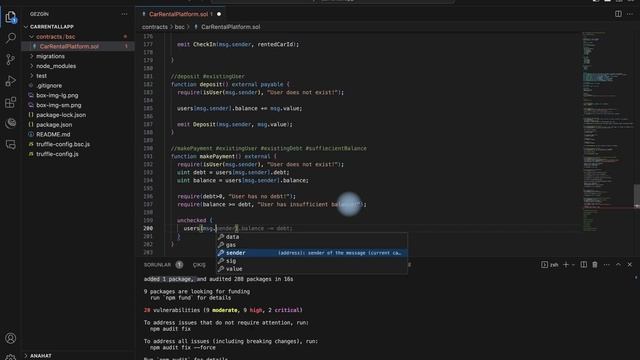Open the Explorer view in activity bar
The height and width of the screenshot is (360, 640).
tap(11, 17)
